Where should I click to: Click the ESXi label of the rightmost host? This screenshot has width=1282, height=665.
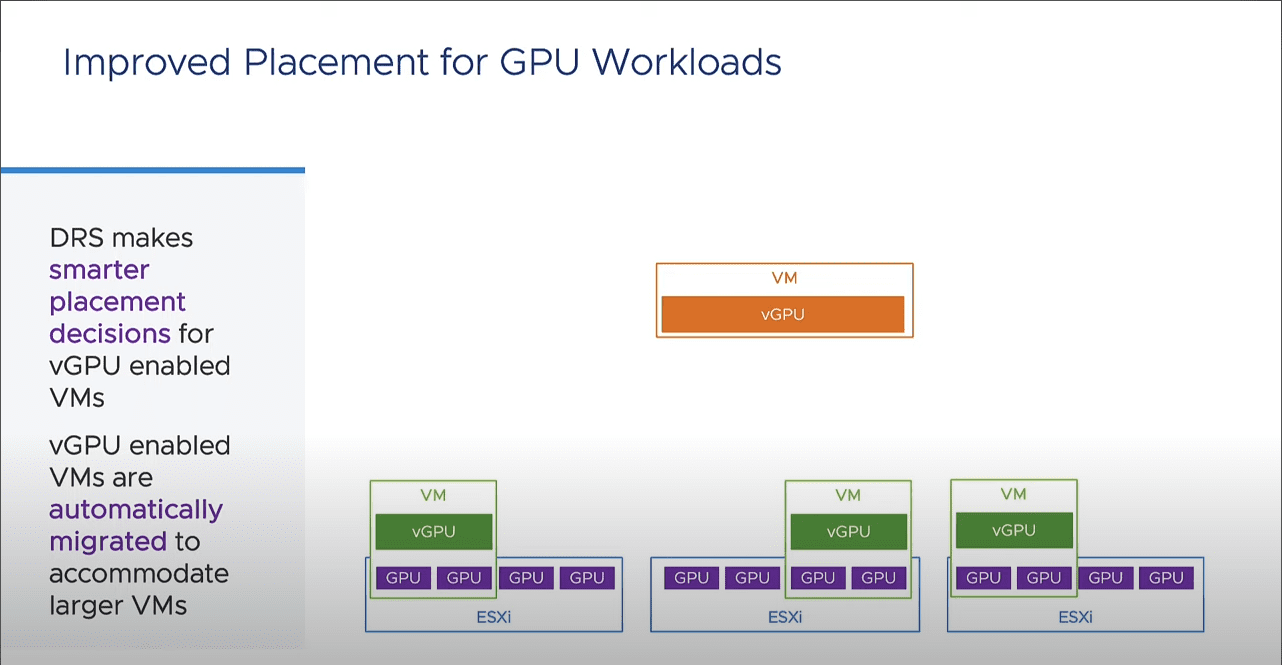[x=1075, y=616]
